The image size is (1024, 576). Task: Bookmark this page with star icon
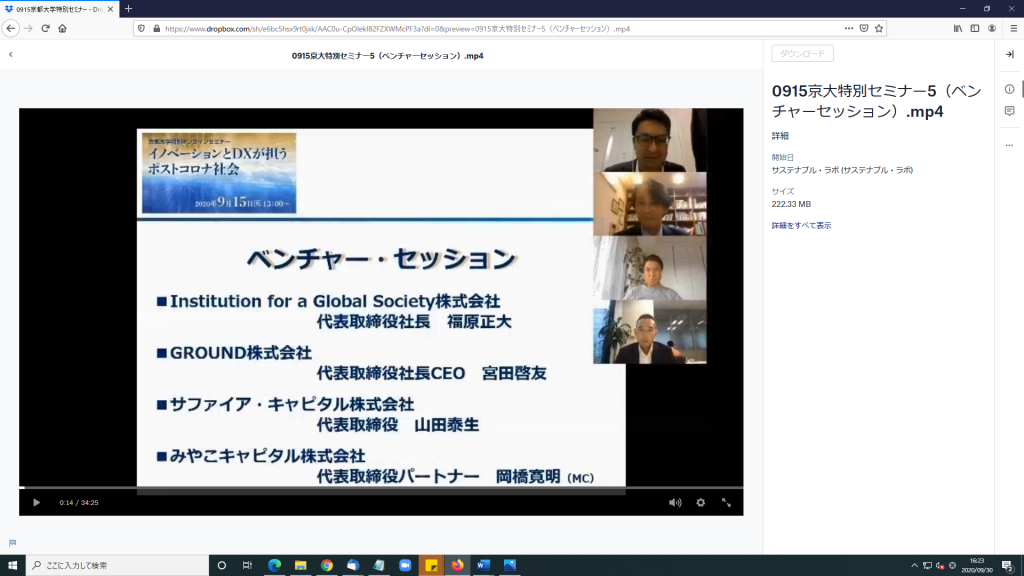[879, 28]
